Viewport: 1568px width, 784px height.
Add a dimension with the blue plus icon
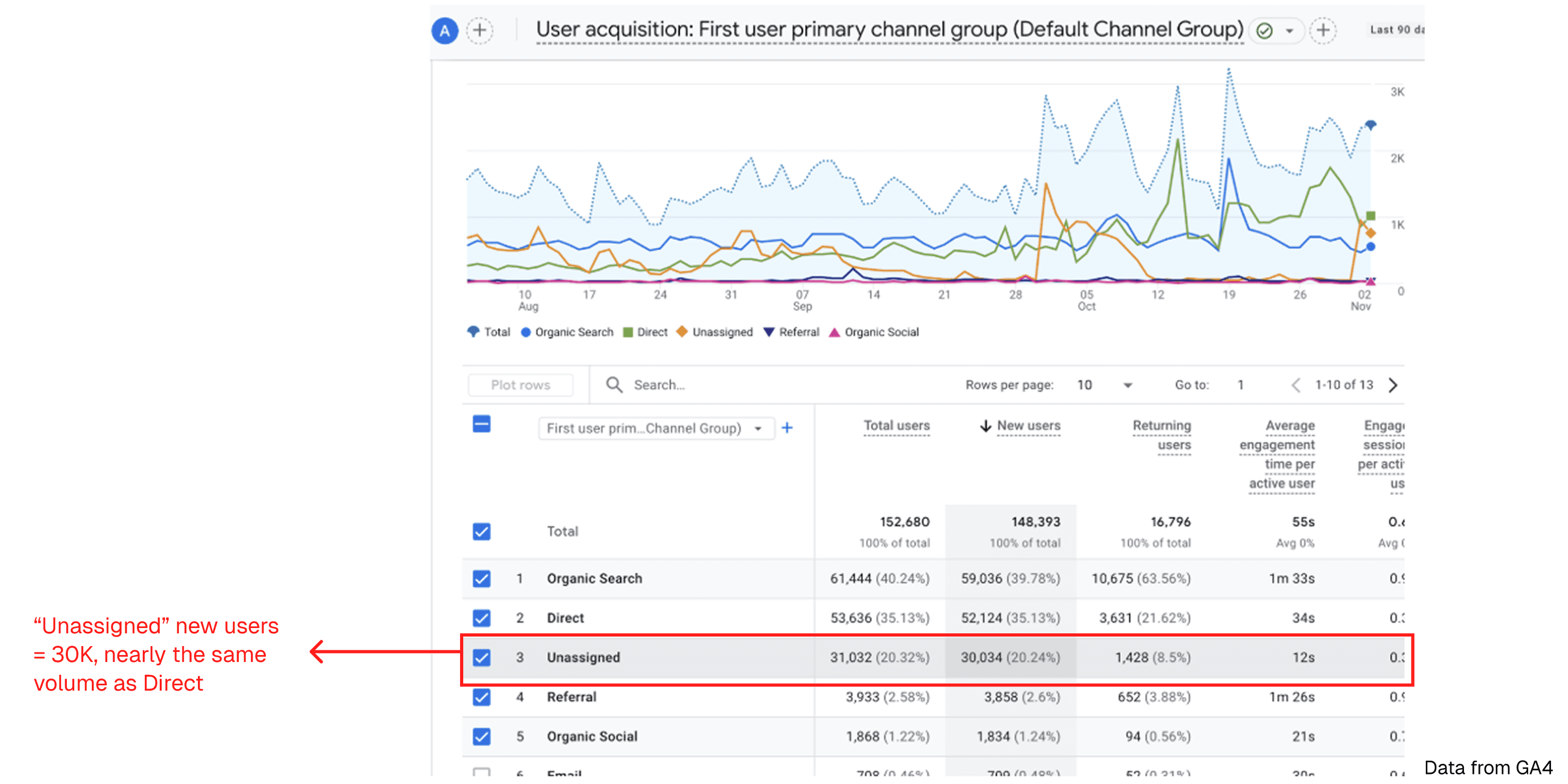click(x=787, y=428)
